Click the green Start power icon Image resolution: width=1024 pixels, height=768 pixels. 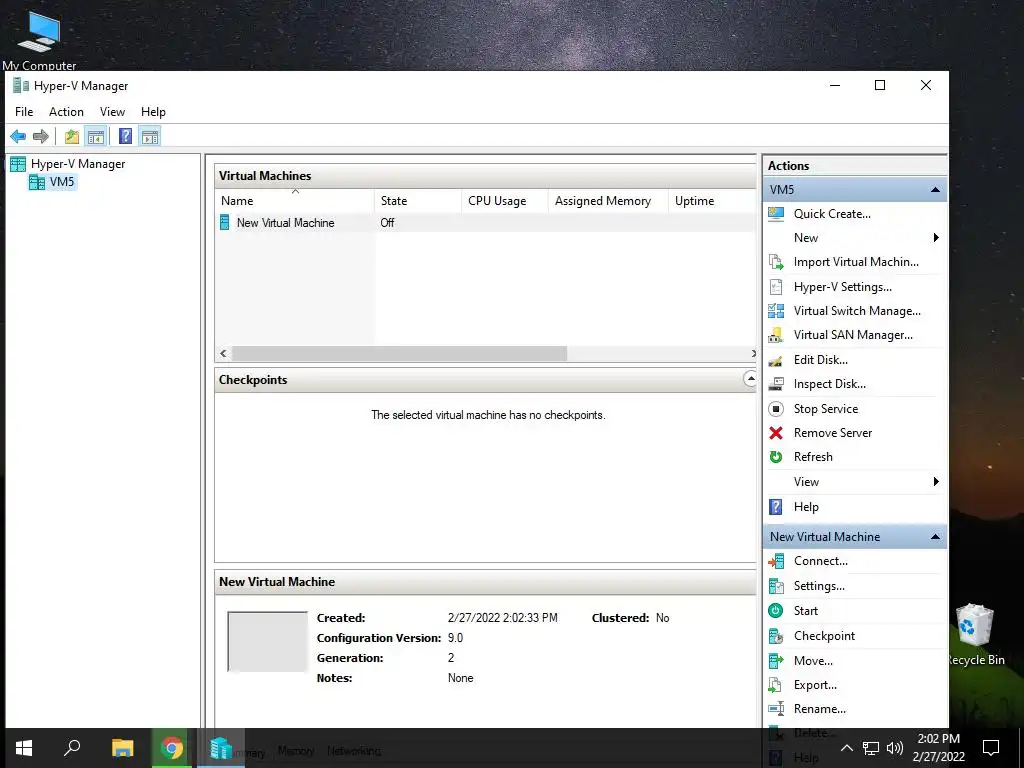776,611
